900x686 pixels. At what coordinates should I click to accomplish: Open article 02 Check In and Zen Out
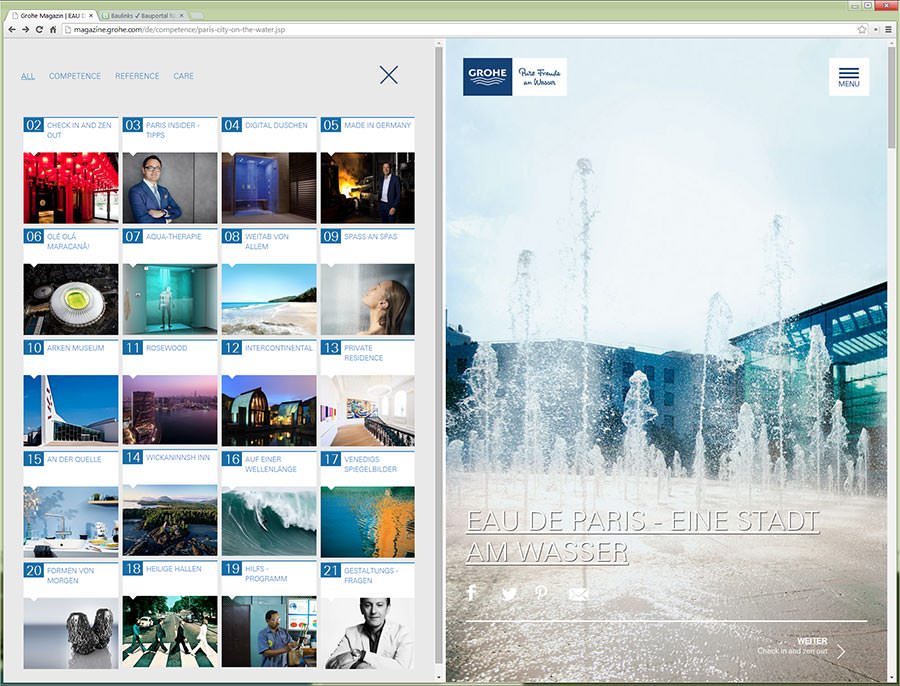(71, 170)
